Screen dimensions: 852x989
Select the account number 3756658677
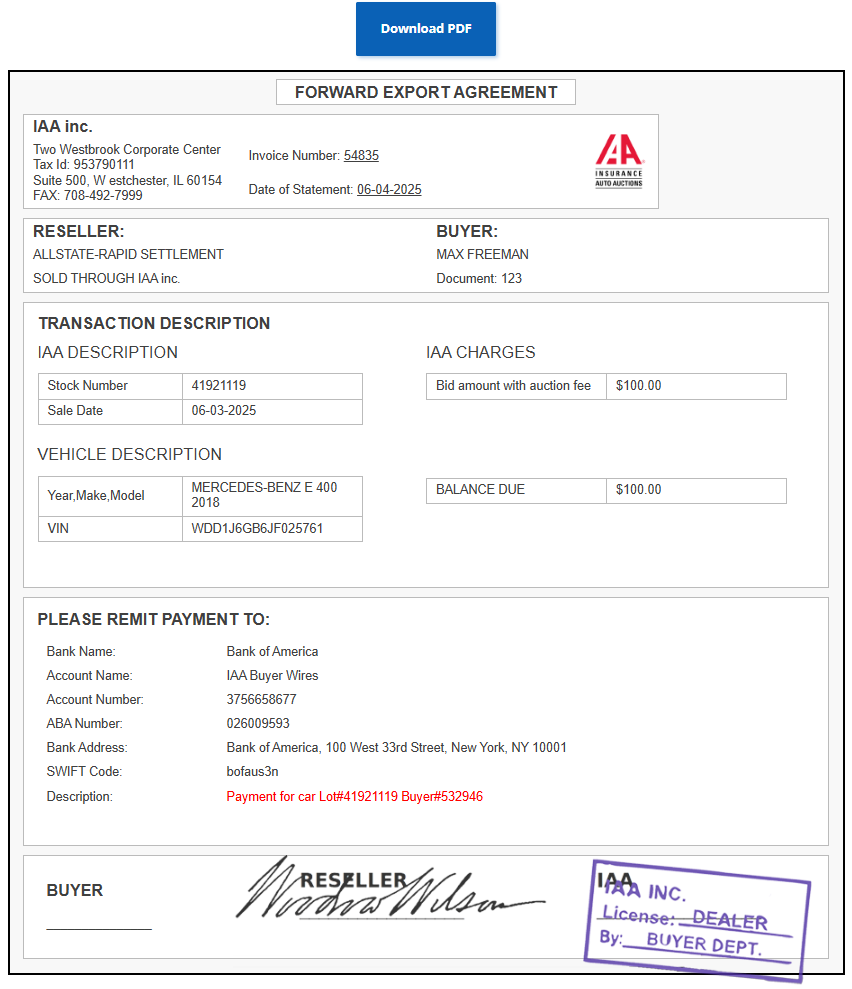click(261, 699)
